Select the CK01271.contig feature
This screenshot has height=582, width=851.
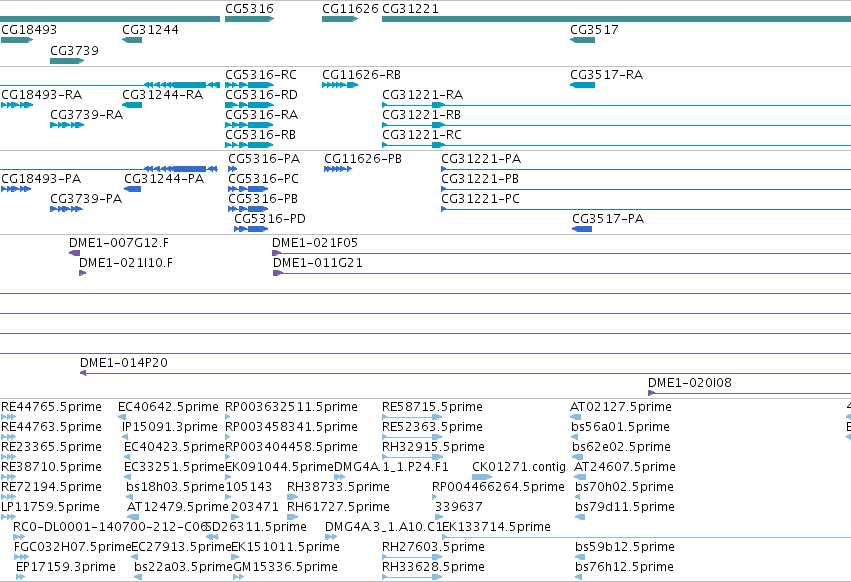pyautogui.click(x=482, y=477)
